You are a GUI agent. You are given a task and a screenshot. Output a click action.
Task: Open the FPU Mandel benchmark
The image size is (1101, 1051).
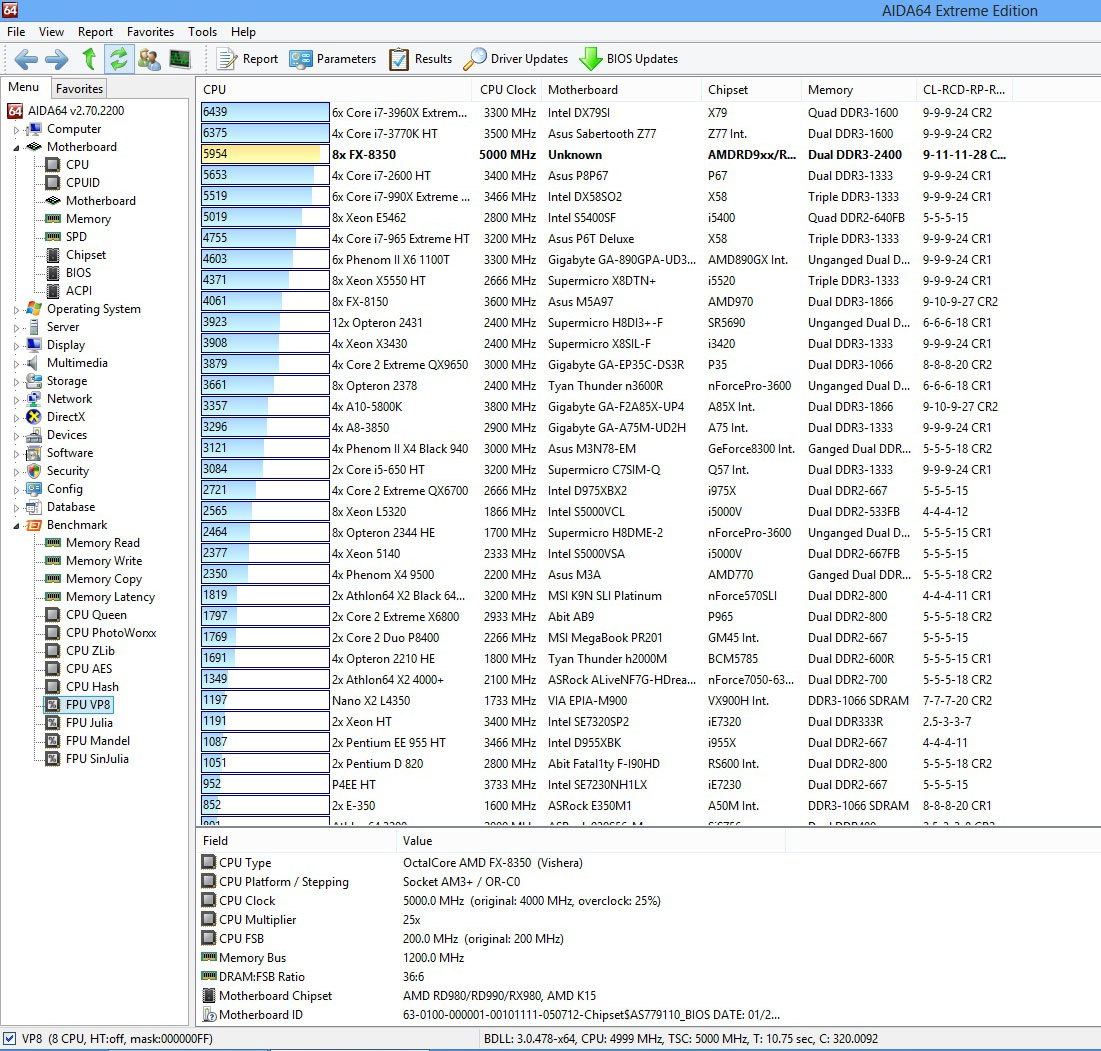(88, 741)
